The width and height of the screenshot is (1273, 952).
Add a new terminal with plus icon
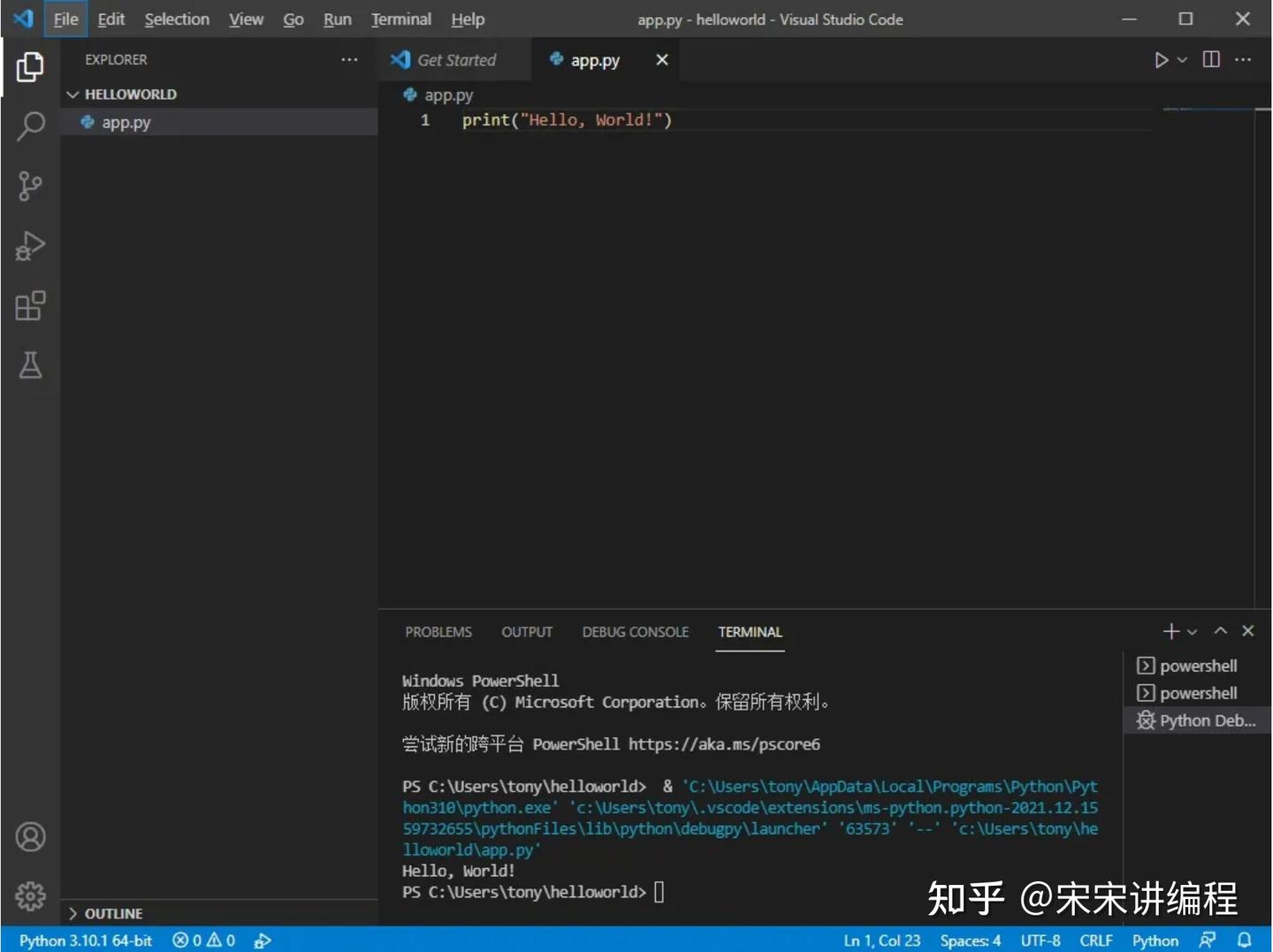(x=1170, y=631)
